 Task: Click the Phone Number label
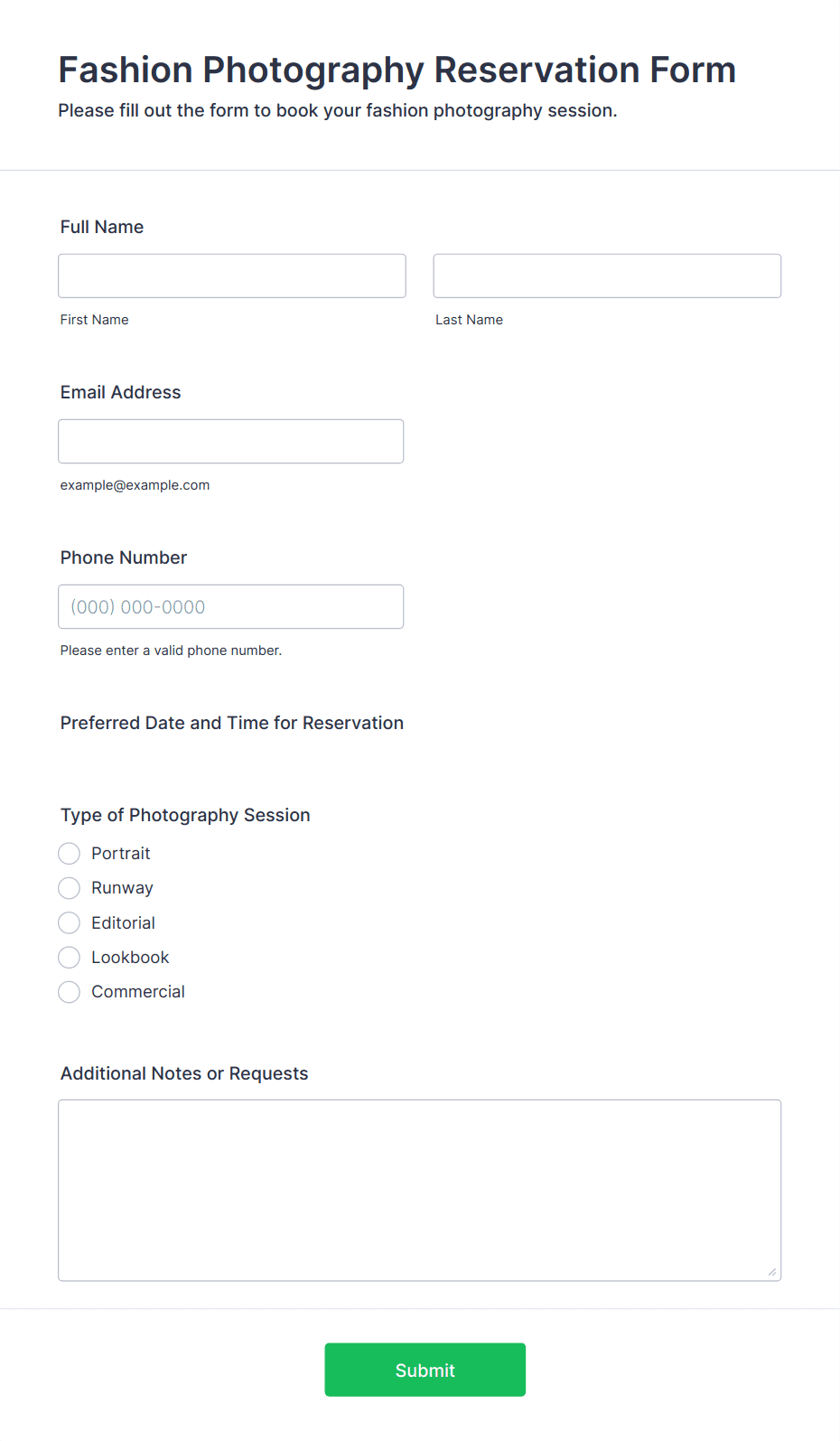pos(124,557)
